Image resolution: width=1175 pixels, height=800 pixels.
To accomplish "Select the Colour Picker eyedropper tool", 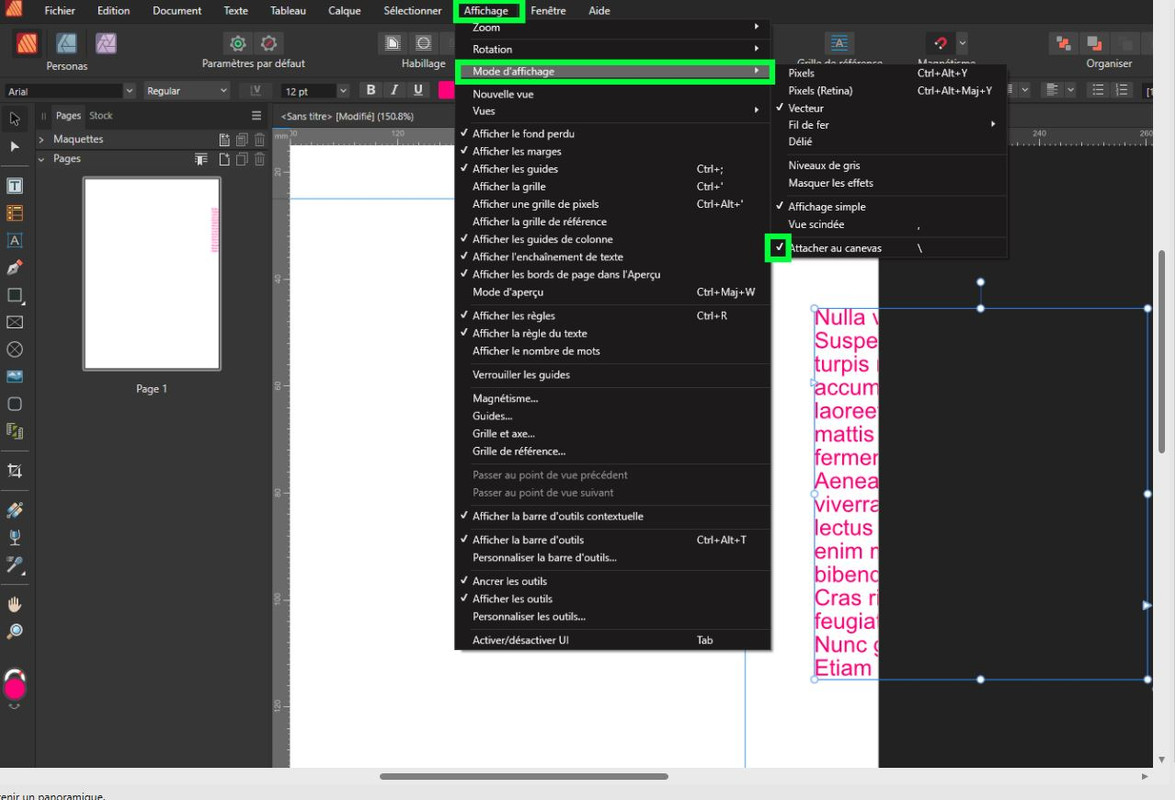I will pos(14,565).
